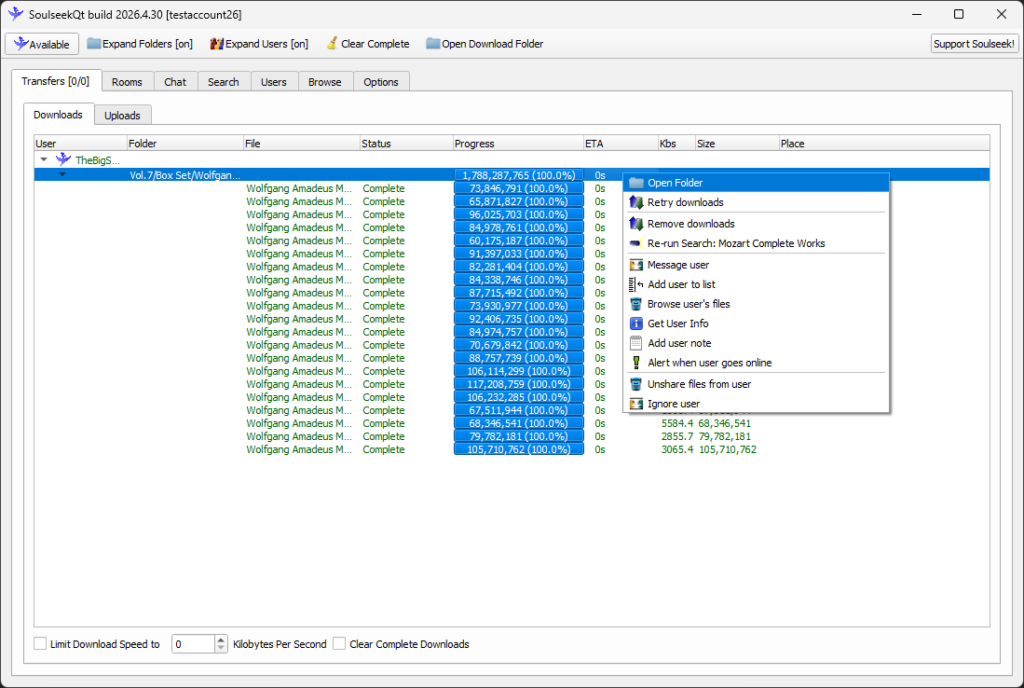Click the Progress column header

click(x=517, y=144)
